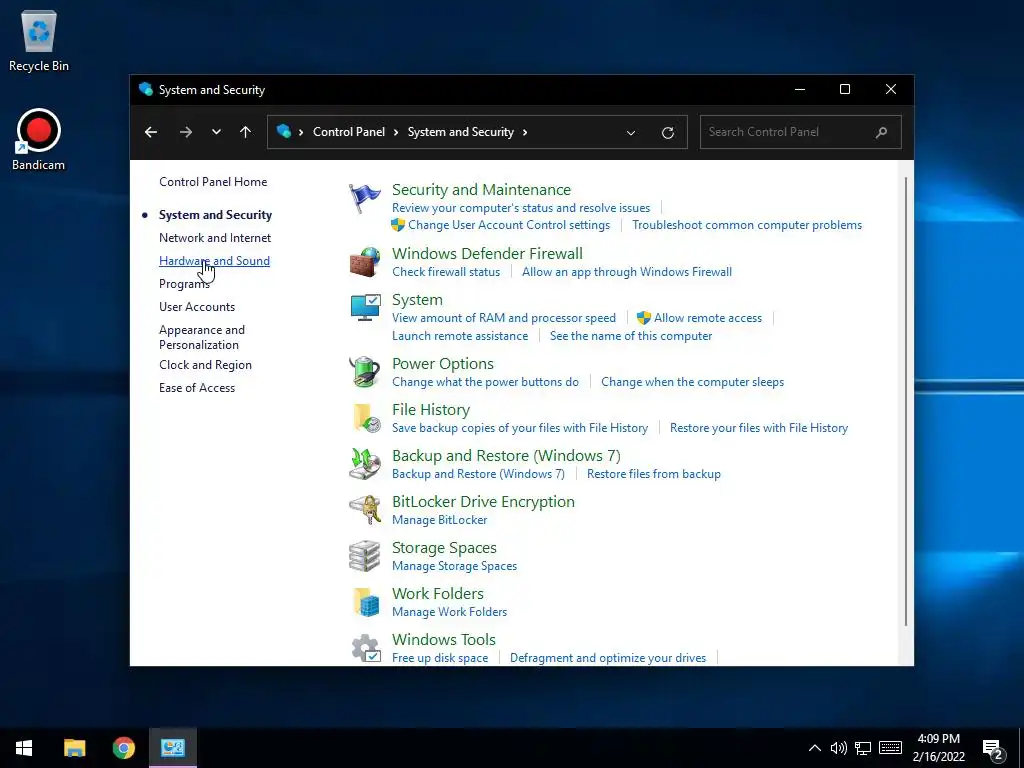Open Ease of Access category

point(197,387)
